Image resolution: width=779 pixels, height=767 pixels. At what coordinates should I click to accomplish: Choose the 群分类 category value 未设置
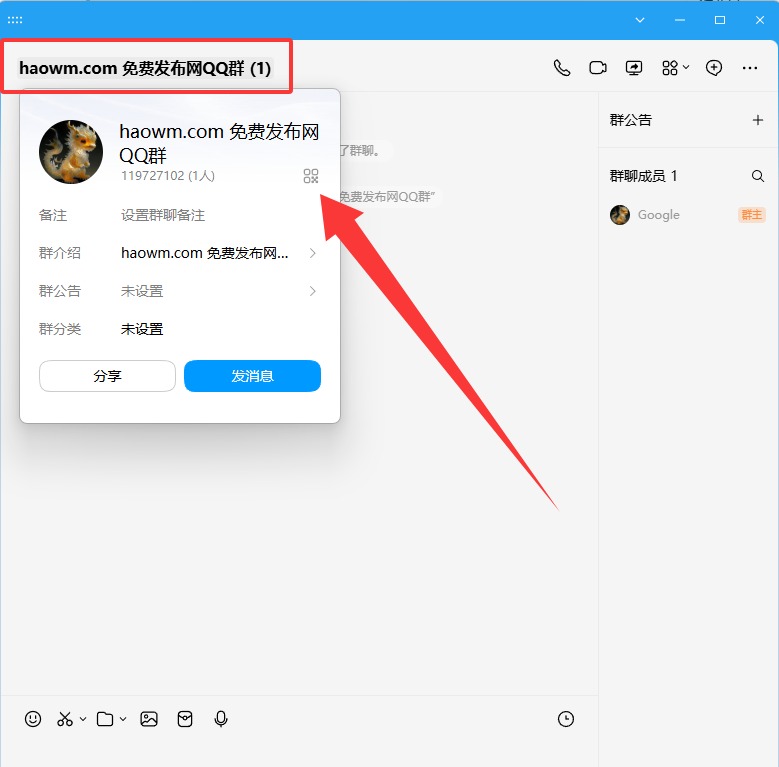[x=142, y=329]
